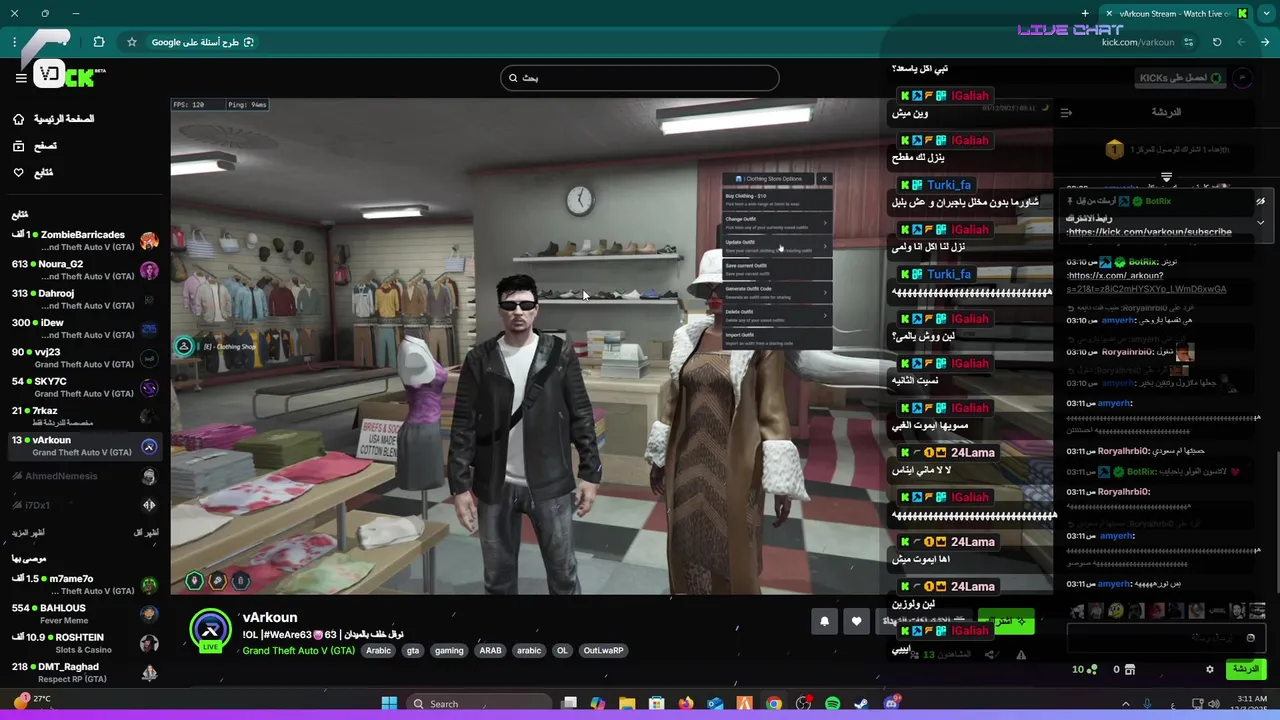
Task: Go to Kick home page via sidebar house icon
Action: 18,119
